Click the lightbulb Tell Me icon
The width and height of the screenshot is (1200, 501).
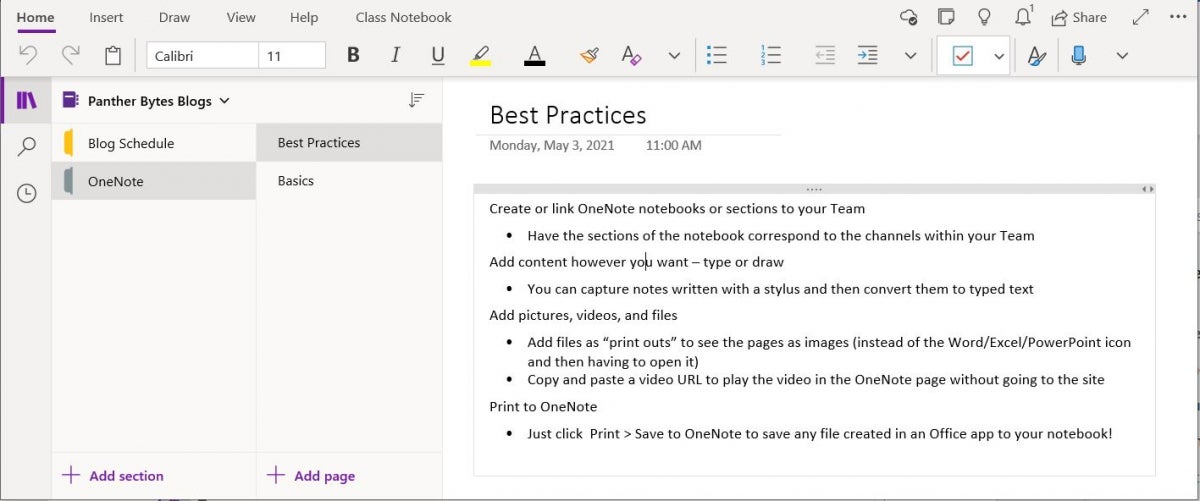985,17
